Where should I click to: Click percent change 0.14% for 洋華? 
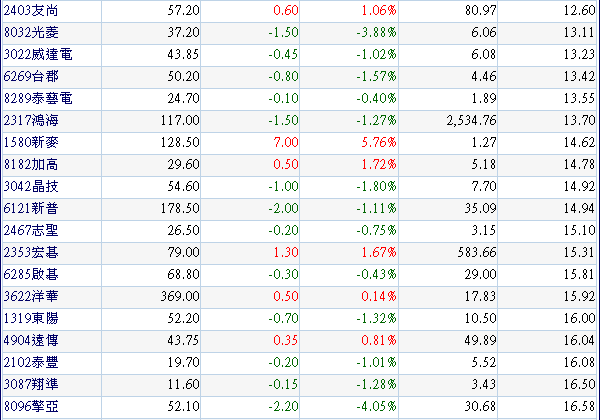click(x=379, y=296)
